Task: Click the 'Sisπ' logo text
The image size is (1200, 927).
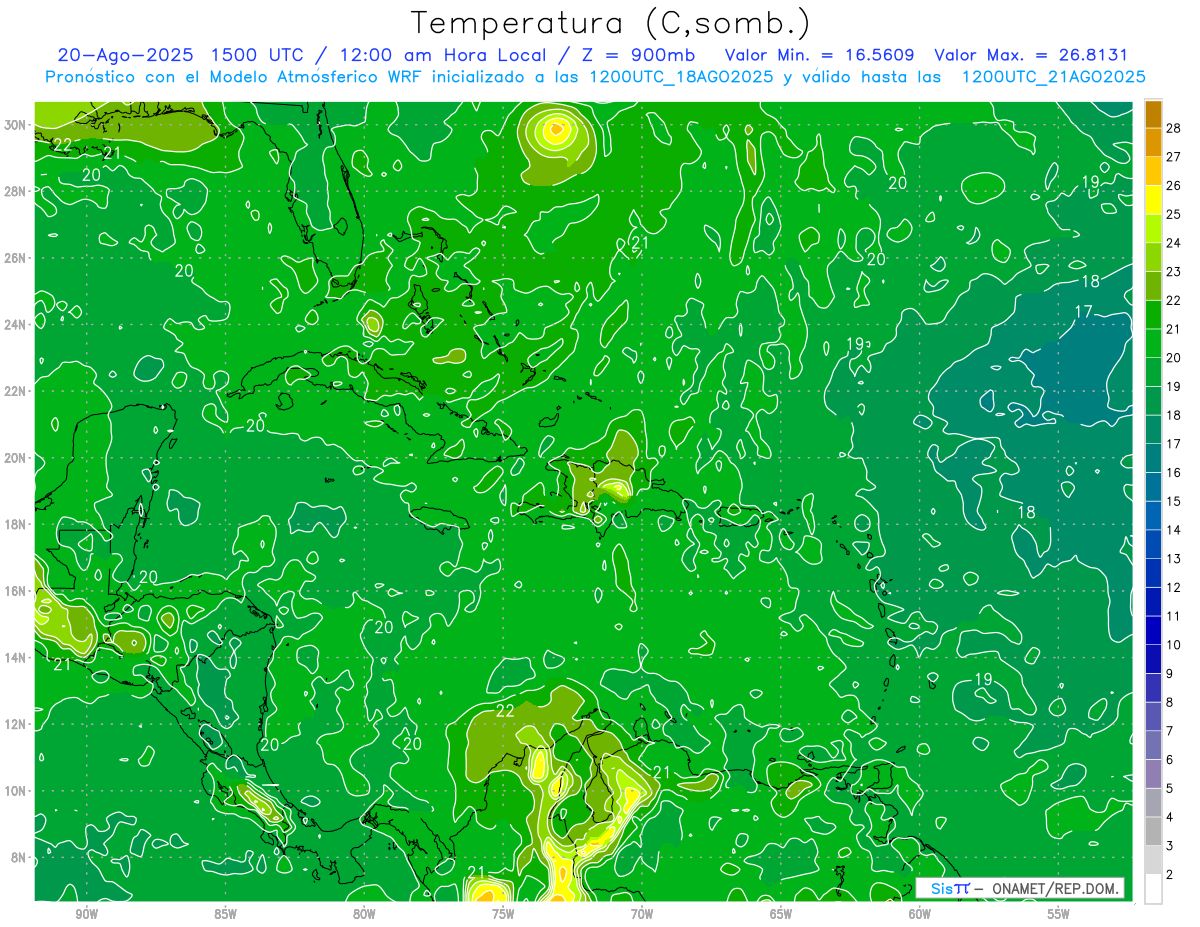Action: coord(949,888)
